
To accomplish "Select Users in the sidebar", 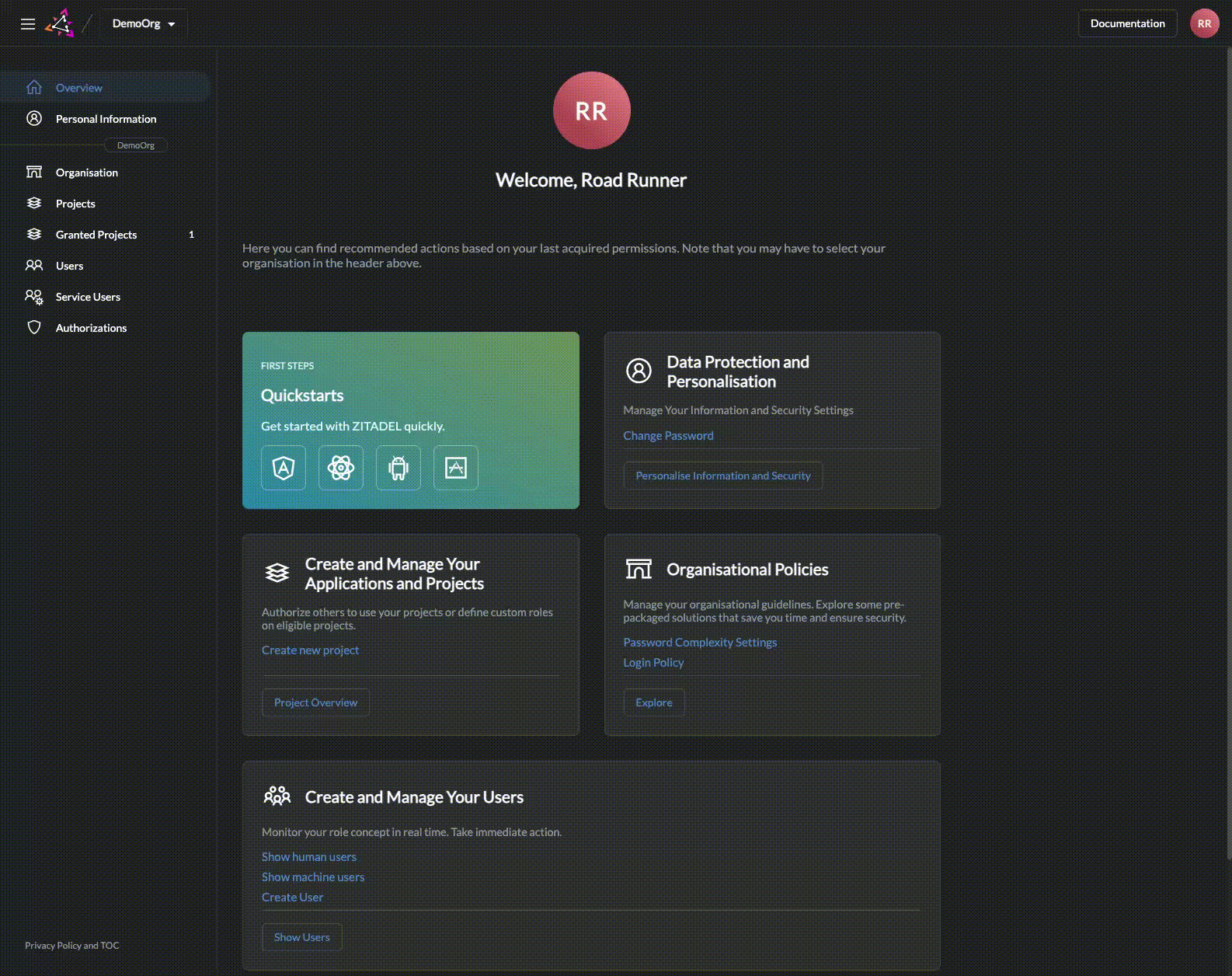I will pyautogui.click(x=69, y=266).
